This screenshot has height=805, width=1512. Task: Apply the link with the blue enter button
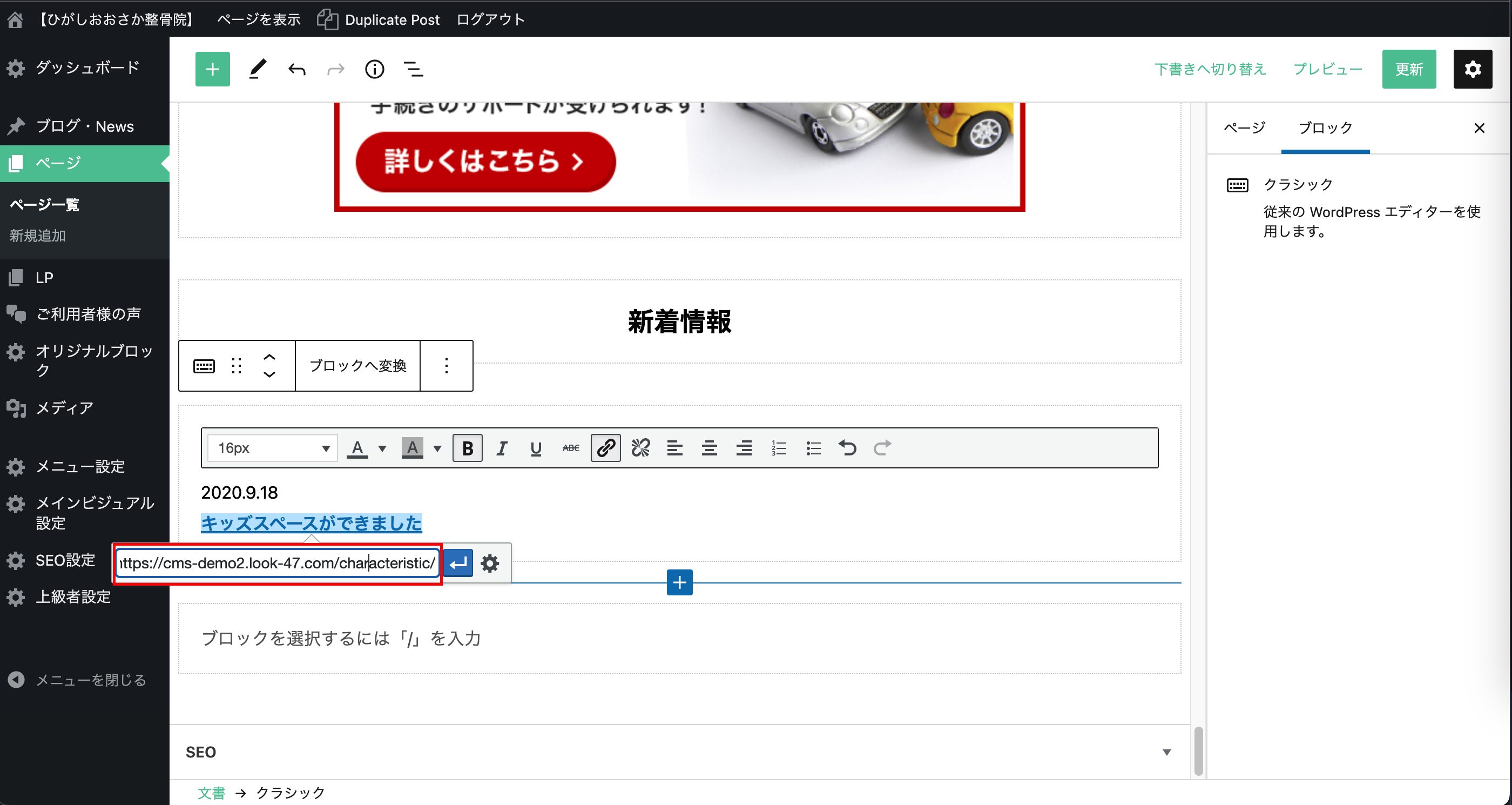(458, 563)
